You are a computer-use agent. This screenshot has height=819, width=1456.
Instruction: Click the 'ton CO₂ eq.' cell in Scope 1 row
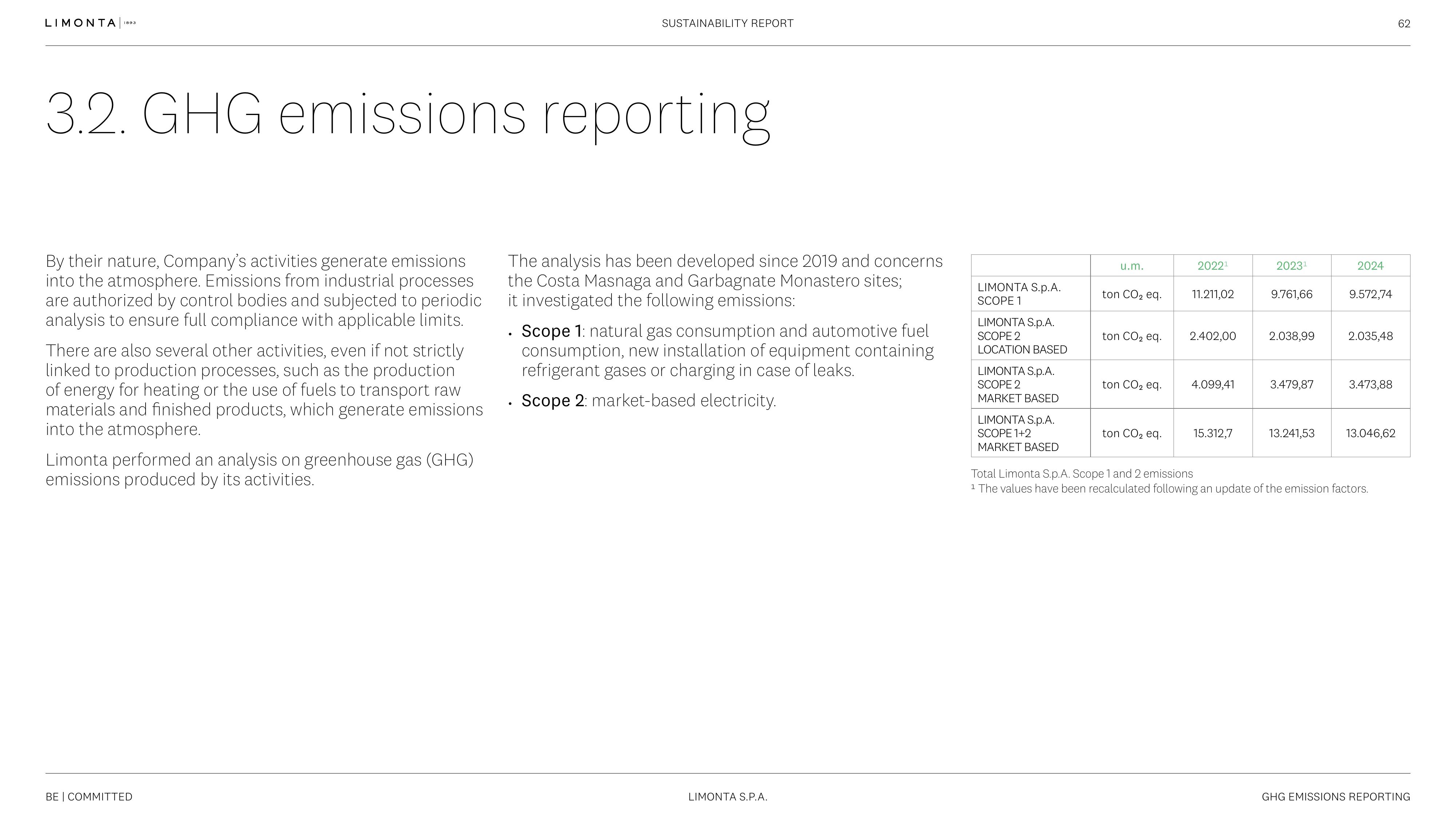point(1132,294)
